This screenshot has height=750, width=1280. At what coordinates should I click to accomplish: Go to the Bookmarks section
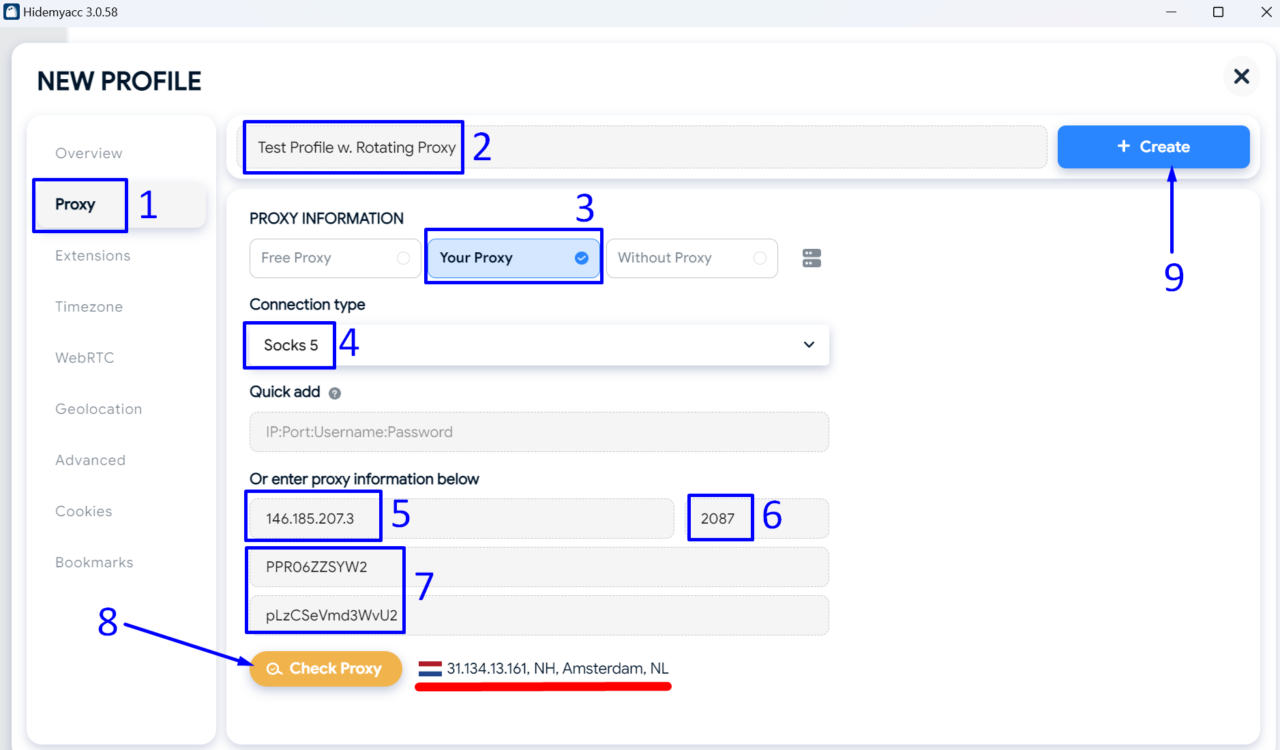tap(94, 562)
